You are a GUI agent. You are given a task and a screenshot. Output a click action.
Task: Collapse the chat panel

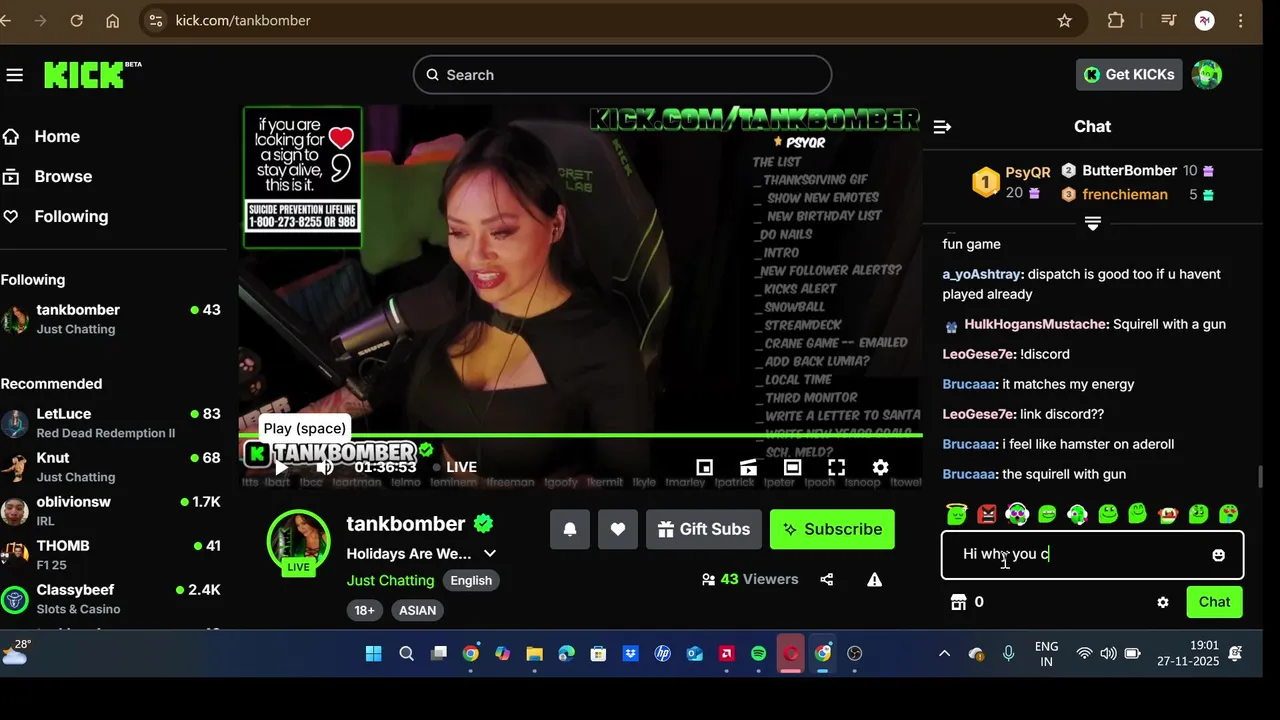[942, 127]
